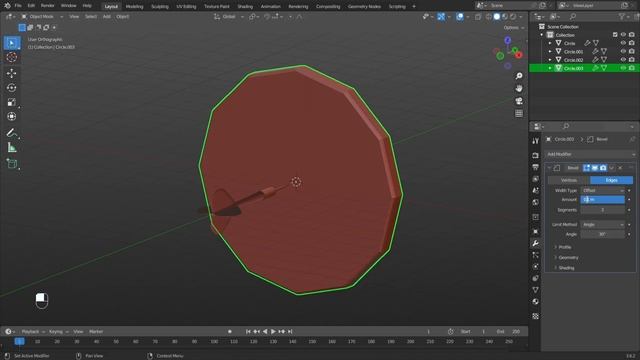Hide the Circle object via eye icon
The width and height of the screenshot is (640, 360).
[623, 43]
